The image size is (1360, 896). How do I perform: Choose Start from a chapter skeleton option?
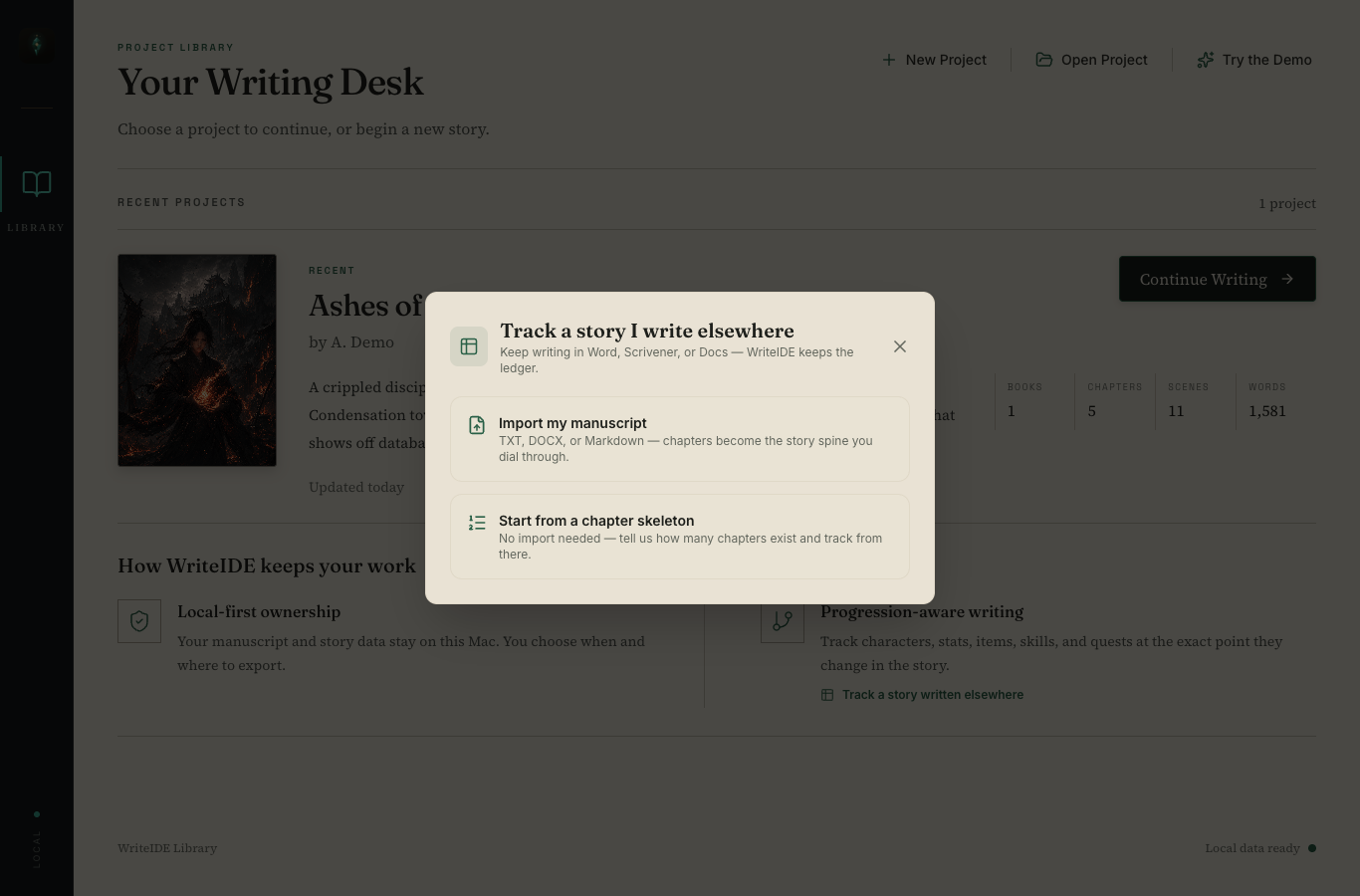pos(680,537)
